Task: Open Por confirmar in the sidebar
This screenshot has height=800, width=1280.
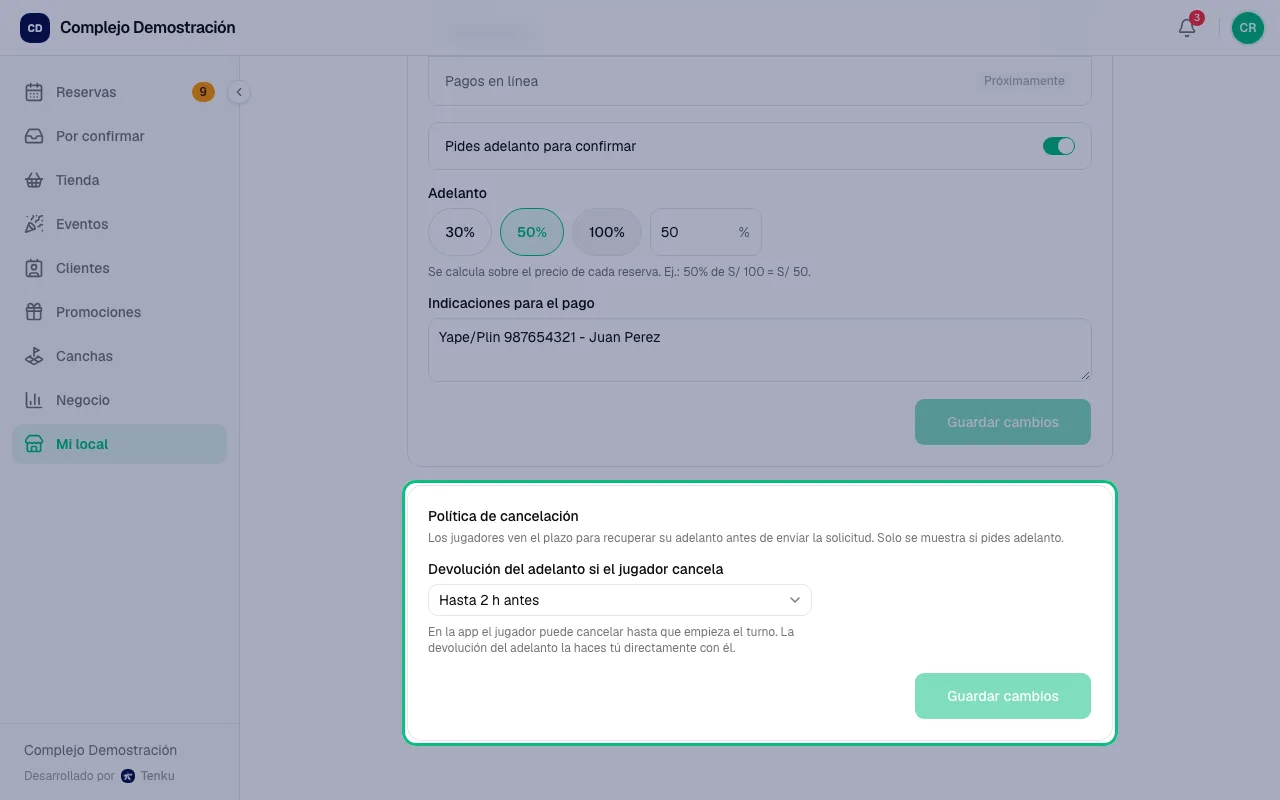Action: (120, 136)
